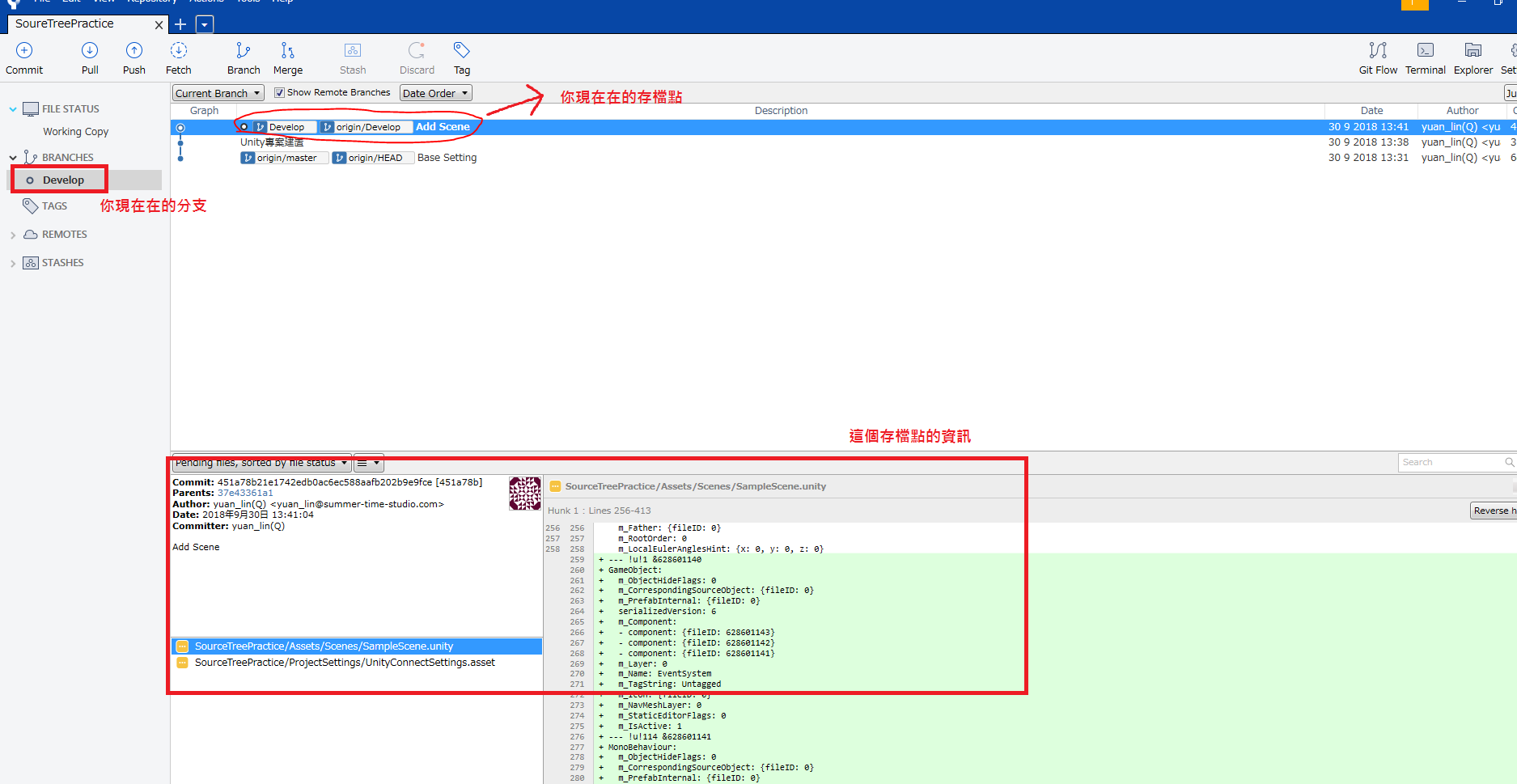The height and width of the screenshot is (784, 1517).
Task: Click the date 30 9 2018 13:38
Action: (1368, 142)
